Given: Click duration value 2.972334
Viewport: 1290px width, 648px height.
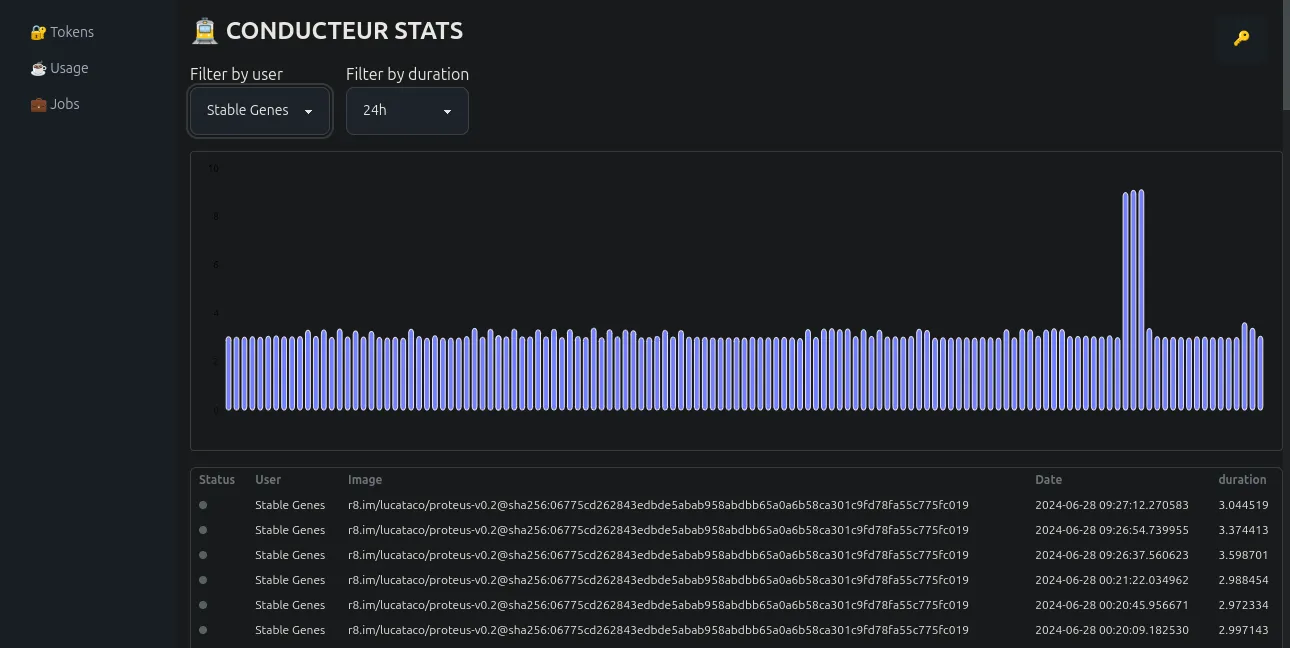Looking at the screenshot, I should [x=1243, y=605].
